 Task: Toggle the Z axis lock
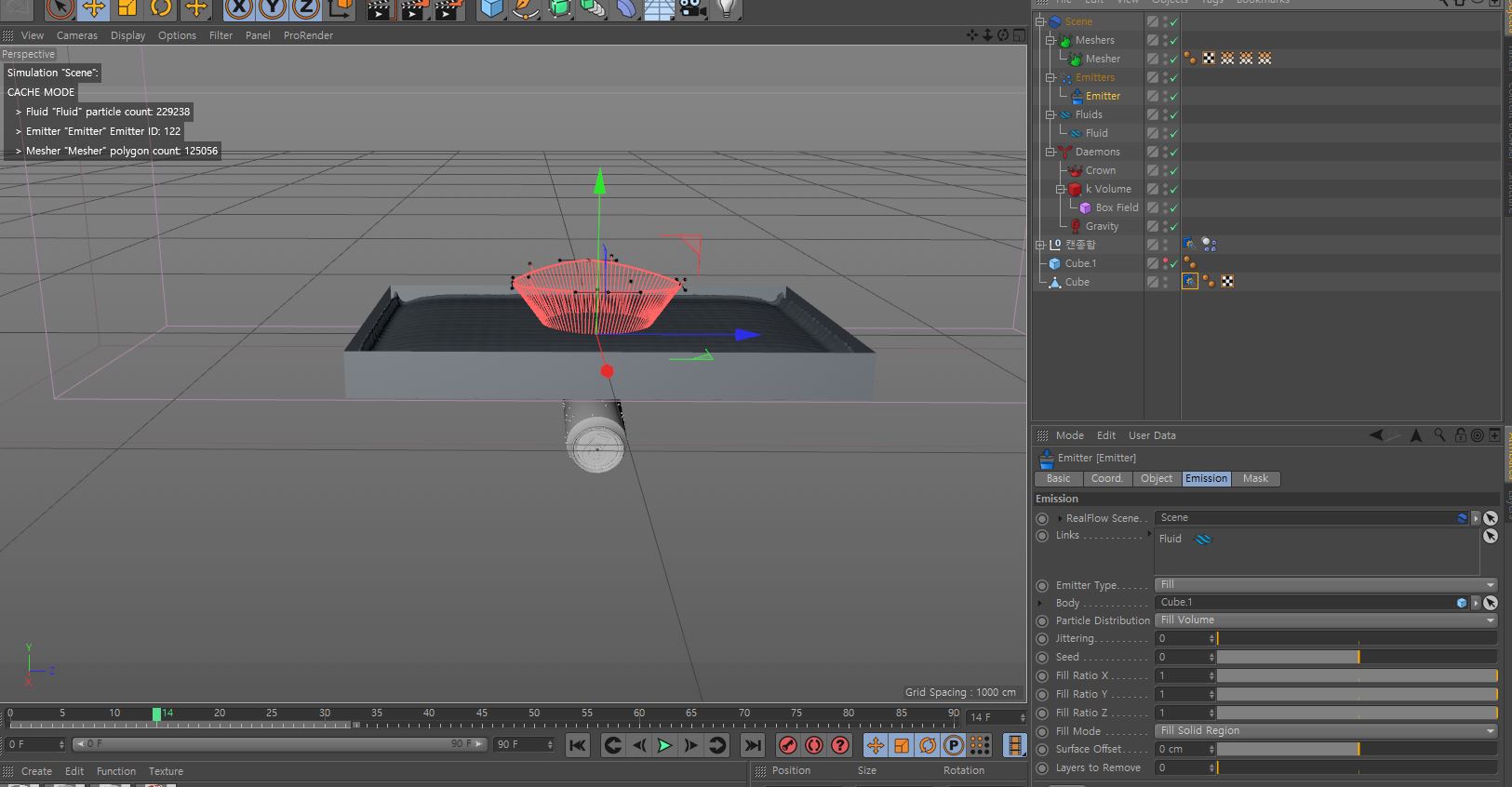pyautogui.click(x=306, y=8)
